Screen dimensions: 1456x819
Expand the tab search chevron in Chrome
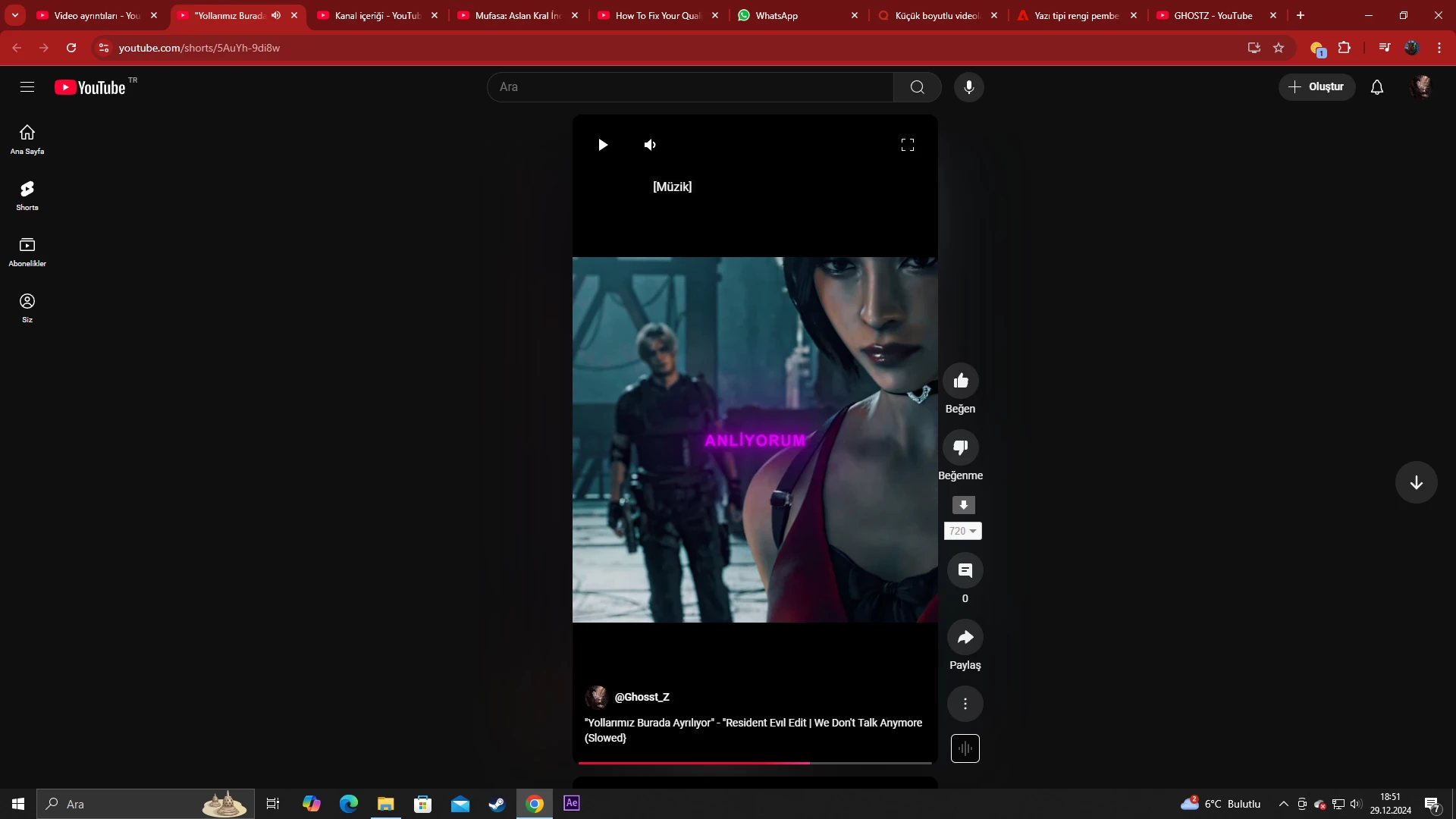point(14,15)
